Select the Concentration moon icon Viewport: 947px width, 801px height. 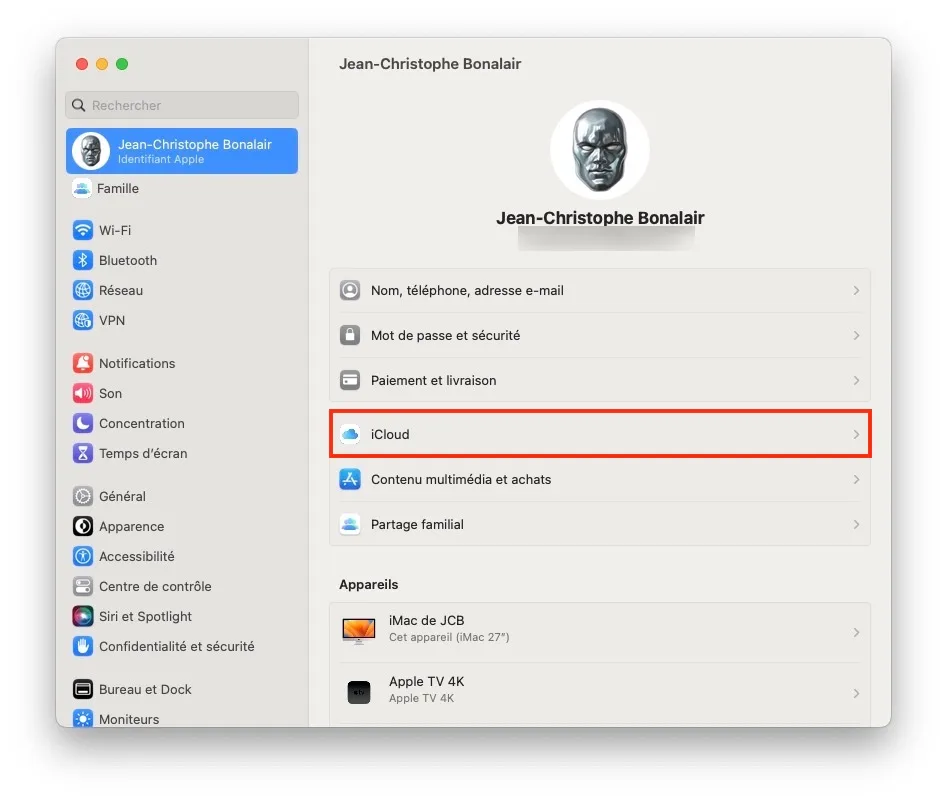point(81,423)
